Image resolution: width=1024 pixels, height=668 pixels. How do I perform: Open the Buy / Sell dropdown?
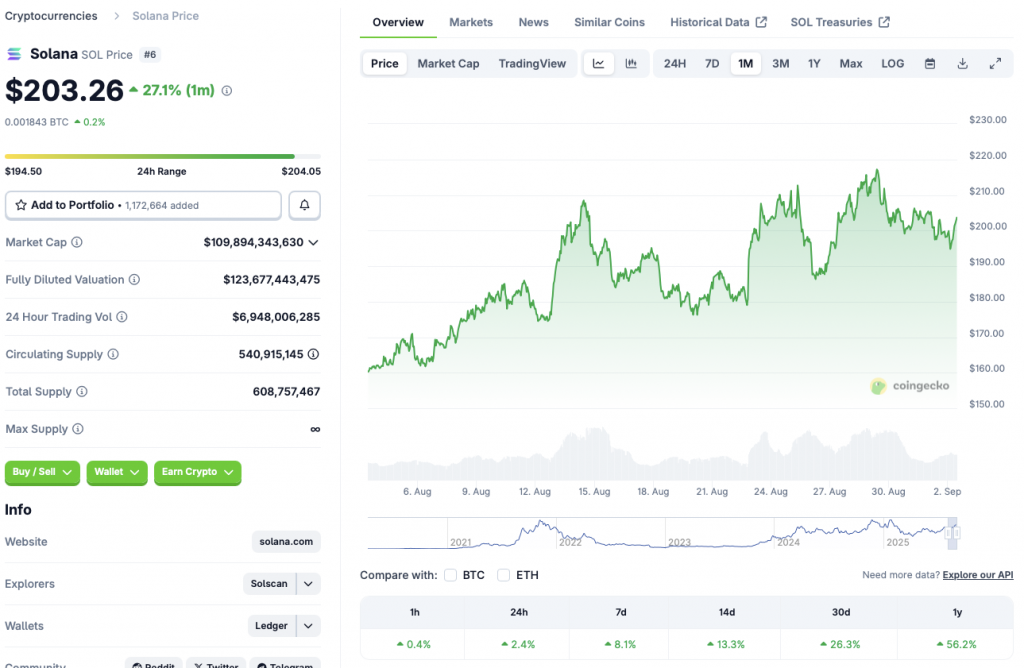click(x=42, y=472)
